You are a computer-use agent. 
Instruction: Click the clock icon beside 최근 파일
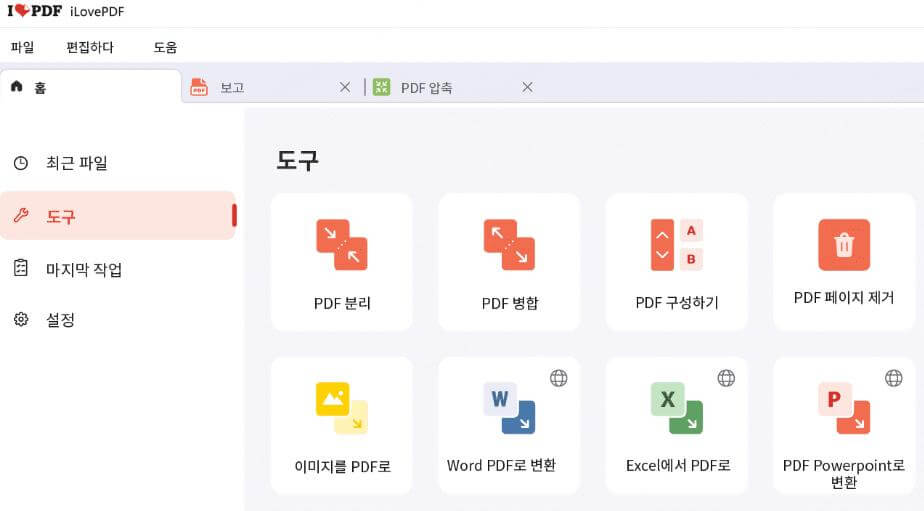[21, 163]
